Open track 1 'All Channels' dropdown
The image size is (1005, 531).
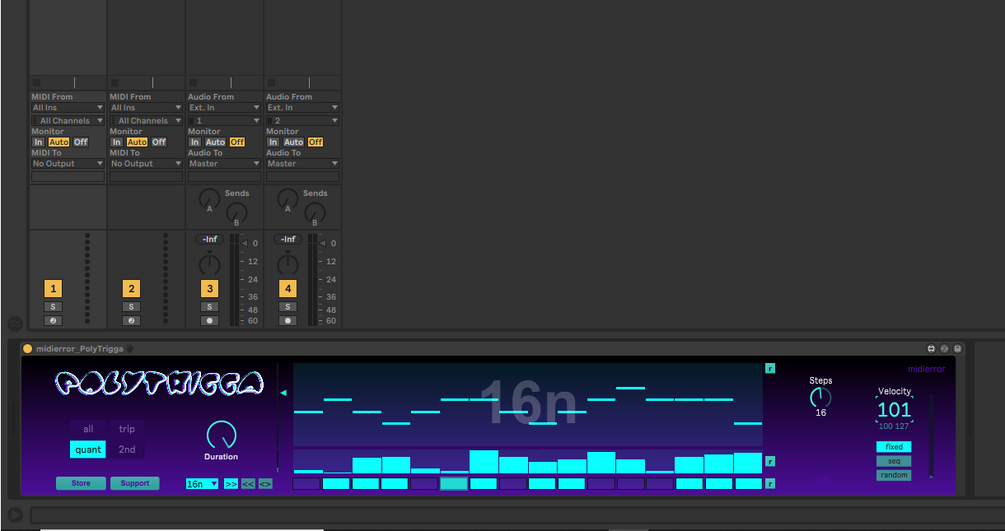(68, 121)
